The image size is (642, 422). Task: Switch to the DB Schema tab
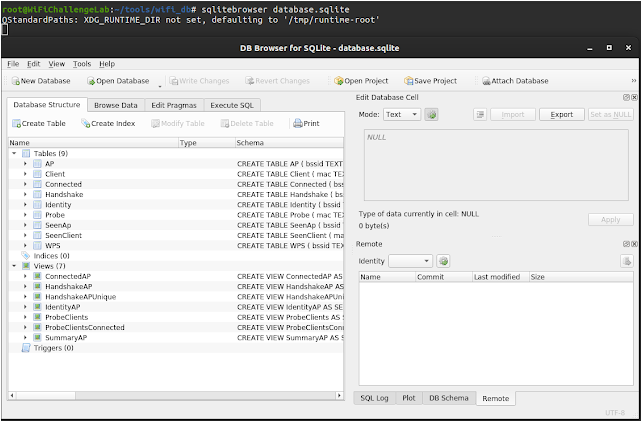449,398
